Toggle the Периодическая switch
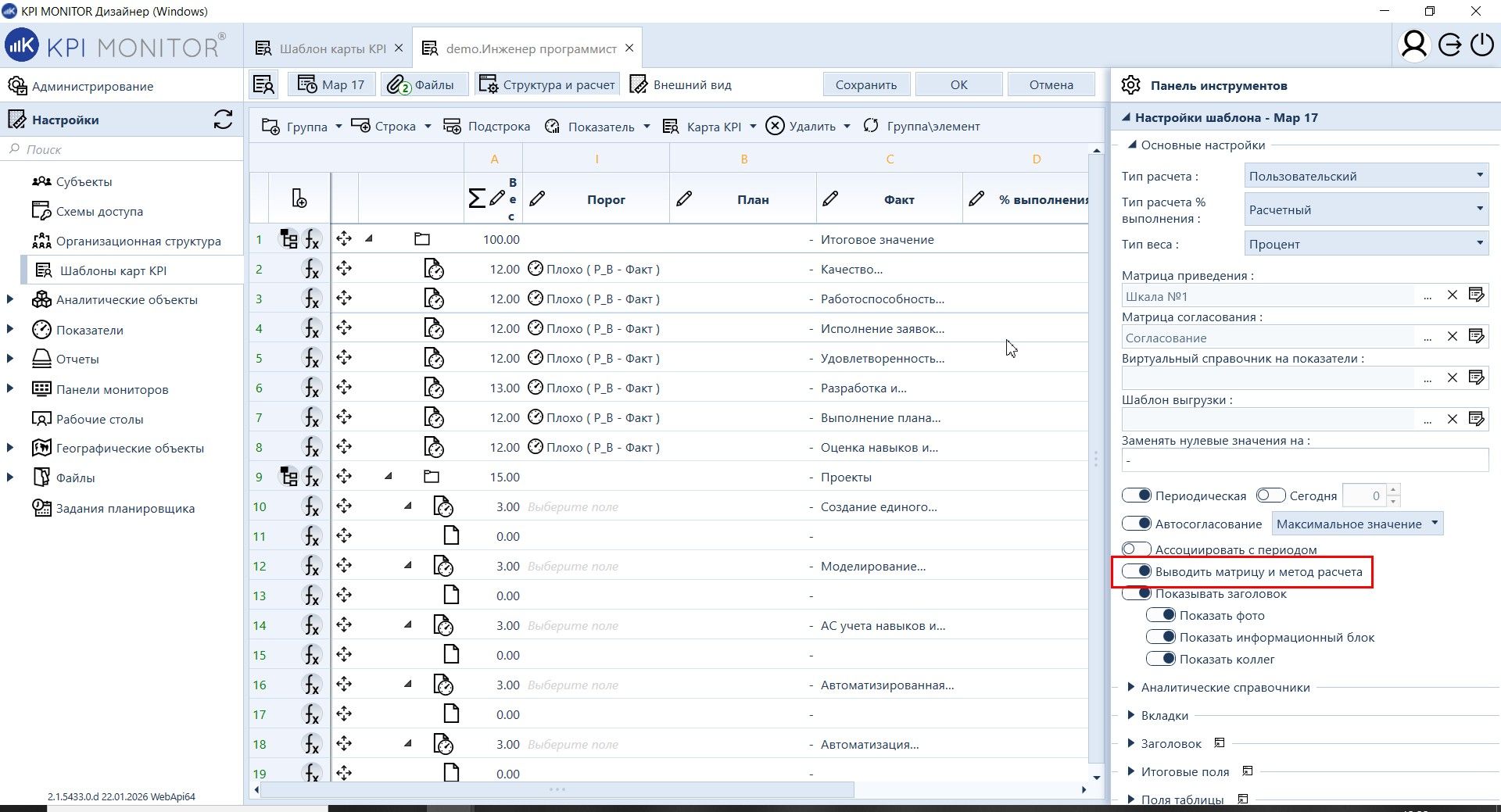Image resolution: width=1501 pixels, height=812 pixels. click(x=1137, y=495)
